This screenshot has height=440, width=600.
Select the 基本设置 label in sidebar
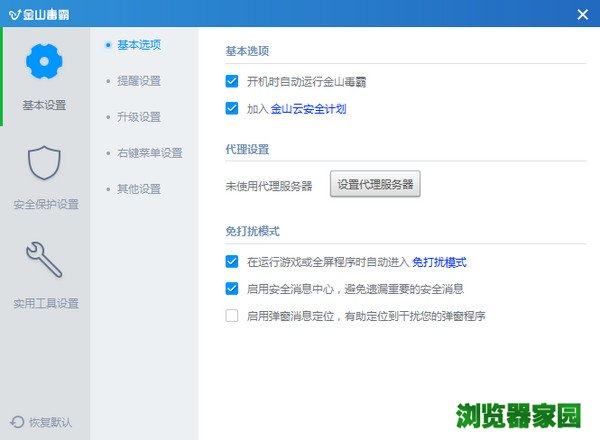point(44,105)
